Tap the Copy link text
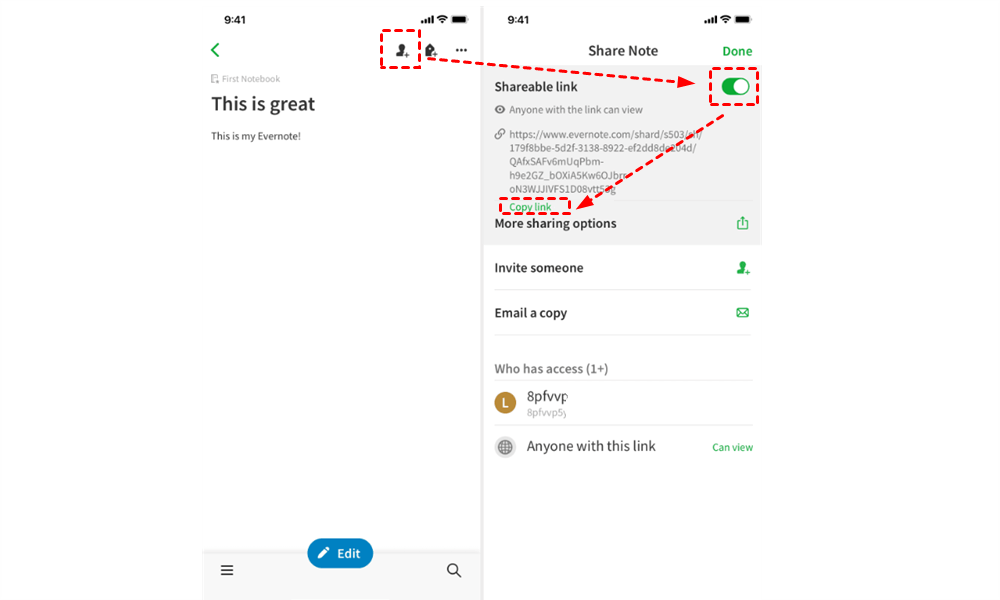The image size is (1000, 600). tap(530, 207)
